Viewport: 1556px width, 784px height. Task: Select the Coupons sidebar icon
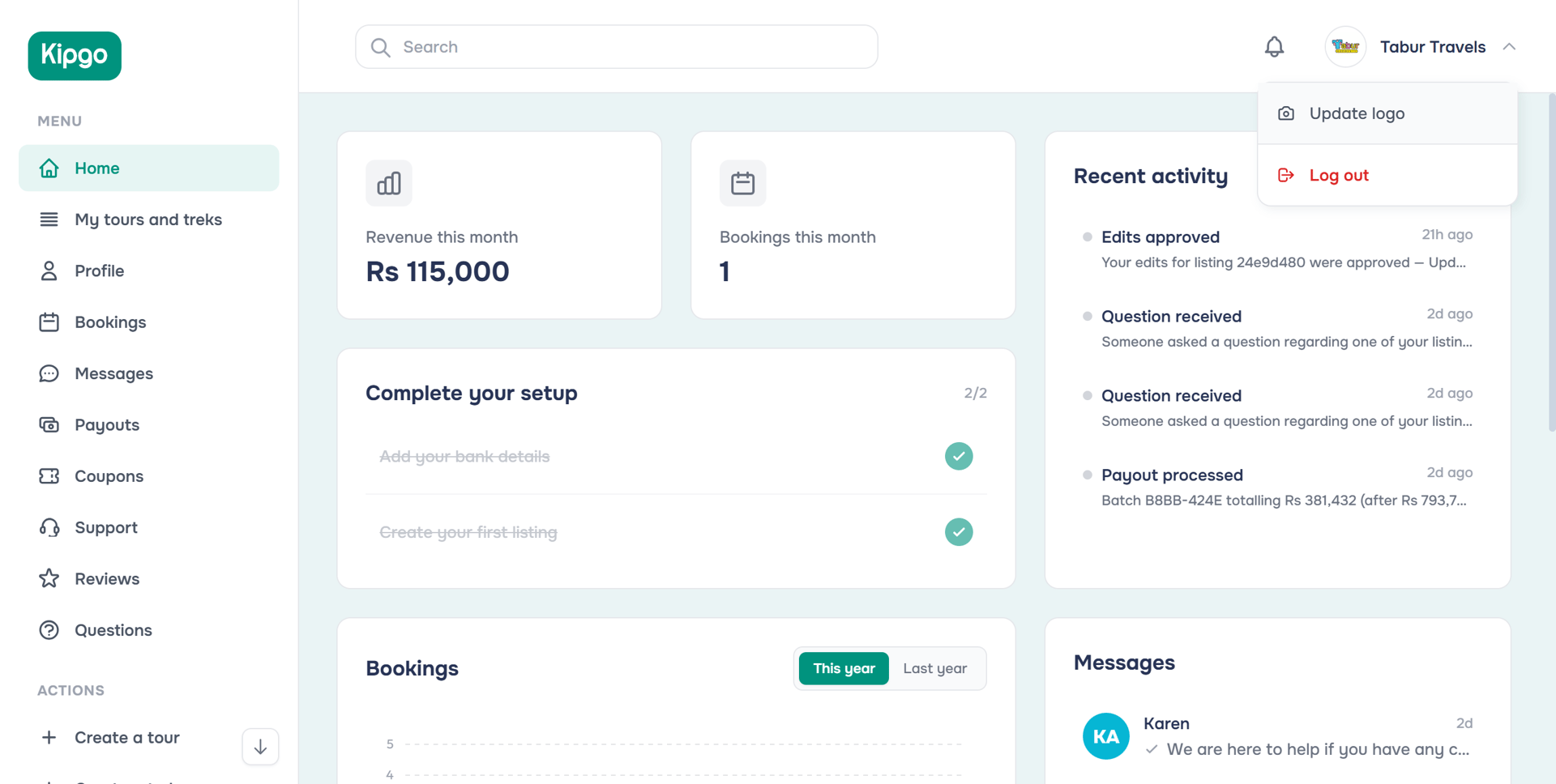[x=49, y=476]
